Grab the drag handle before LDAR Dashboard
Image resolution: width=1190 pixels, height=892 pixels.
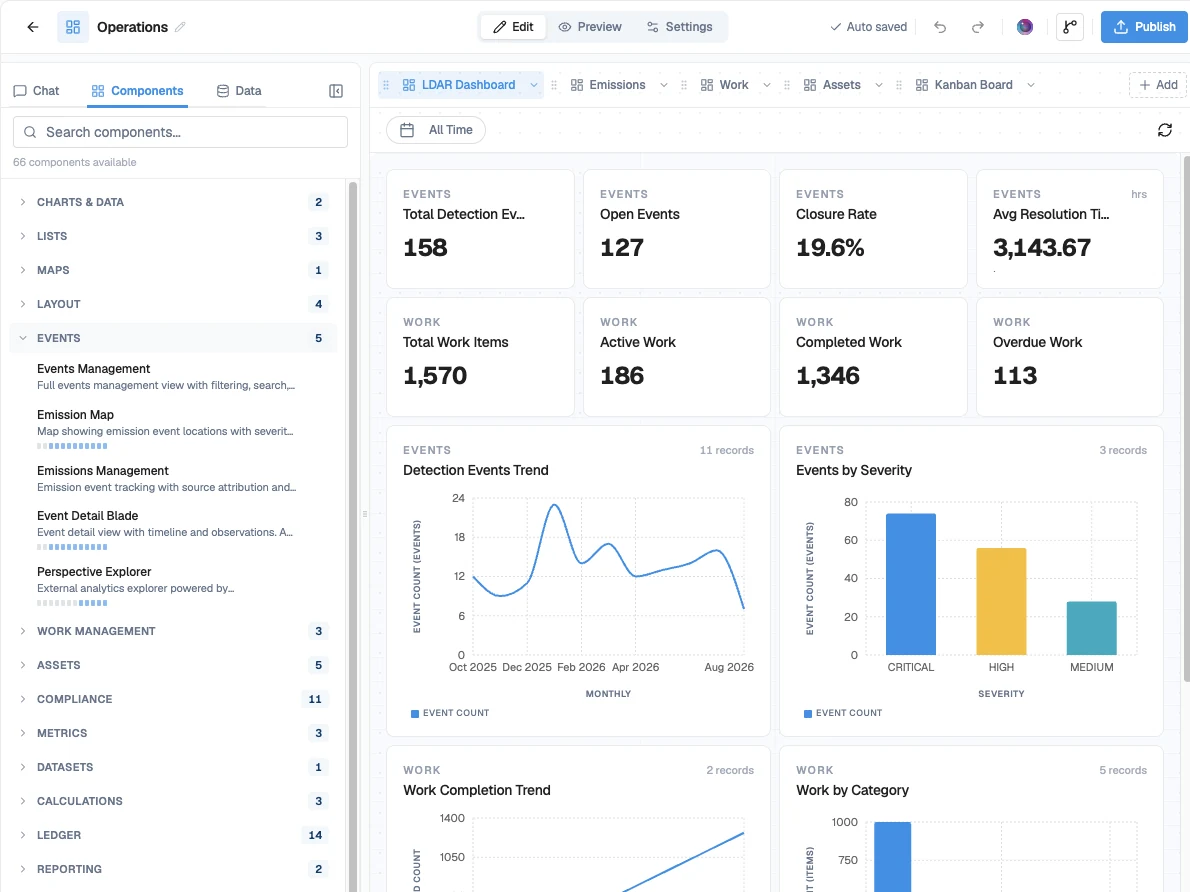point(386,85)
